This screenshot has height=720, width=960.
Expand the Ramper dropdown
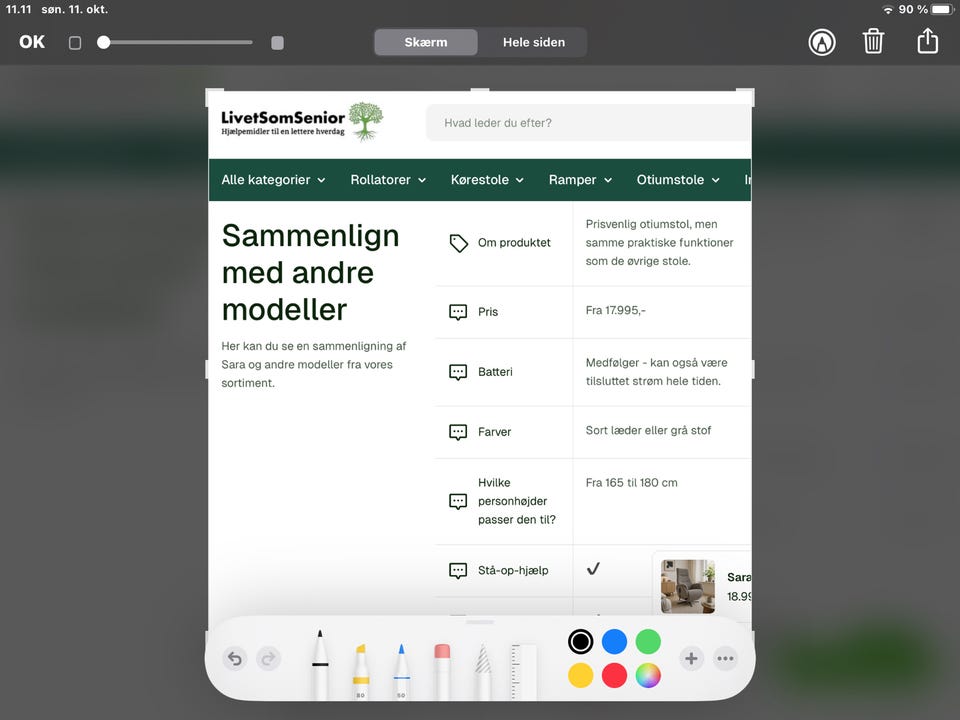click(580, 180)
